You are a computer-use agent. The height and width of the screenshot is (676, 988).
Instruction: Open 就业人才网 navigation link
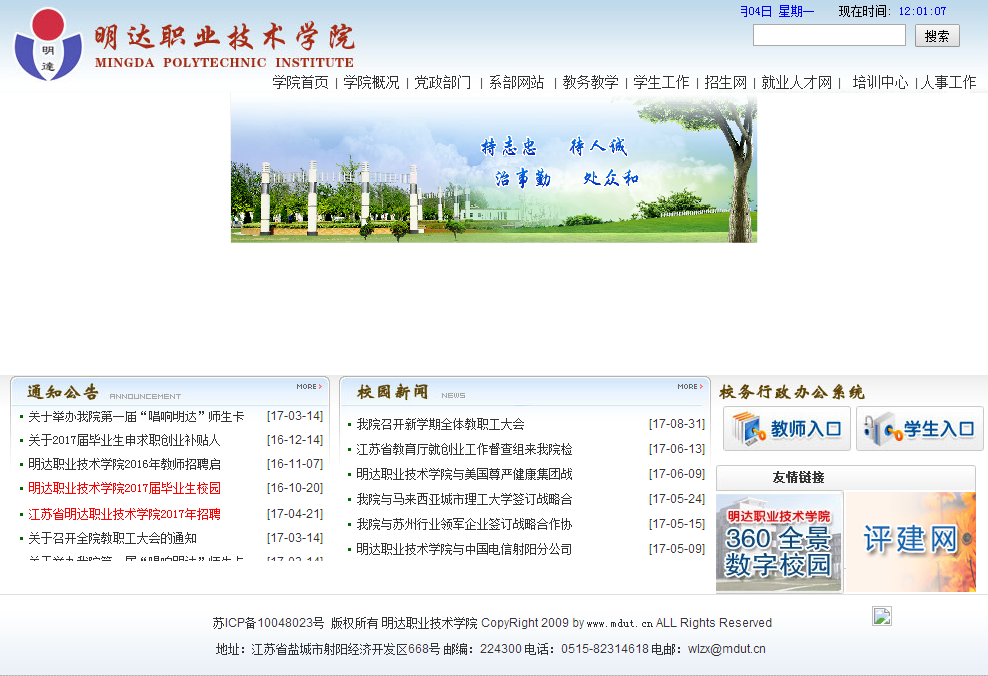tap(797, 82)
